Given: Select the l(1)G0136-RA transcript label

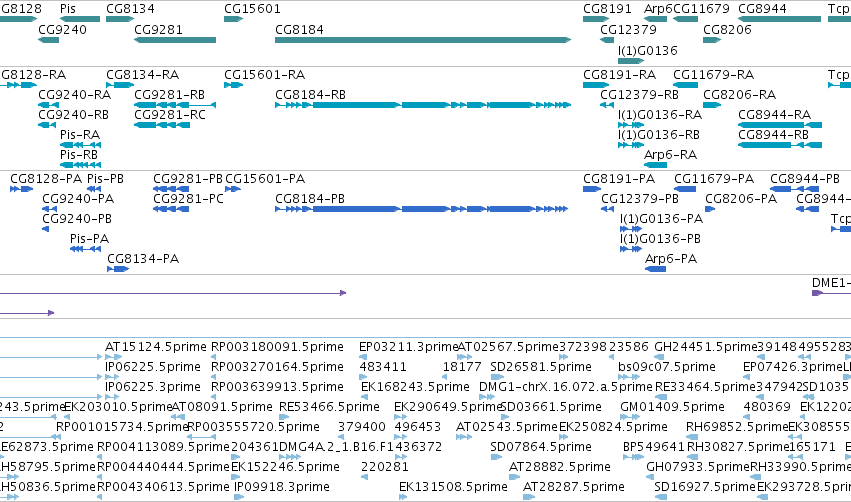Looking at the screenshot, I should coord(659,115).
